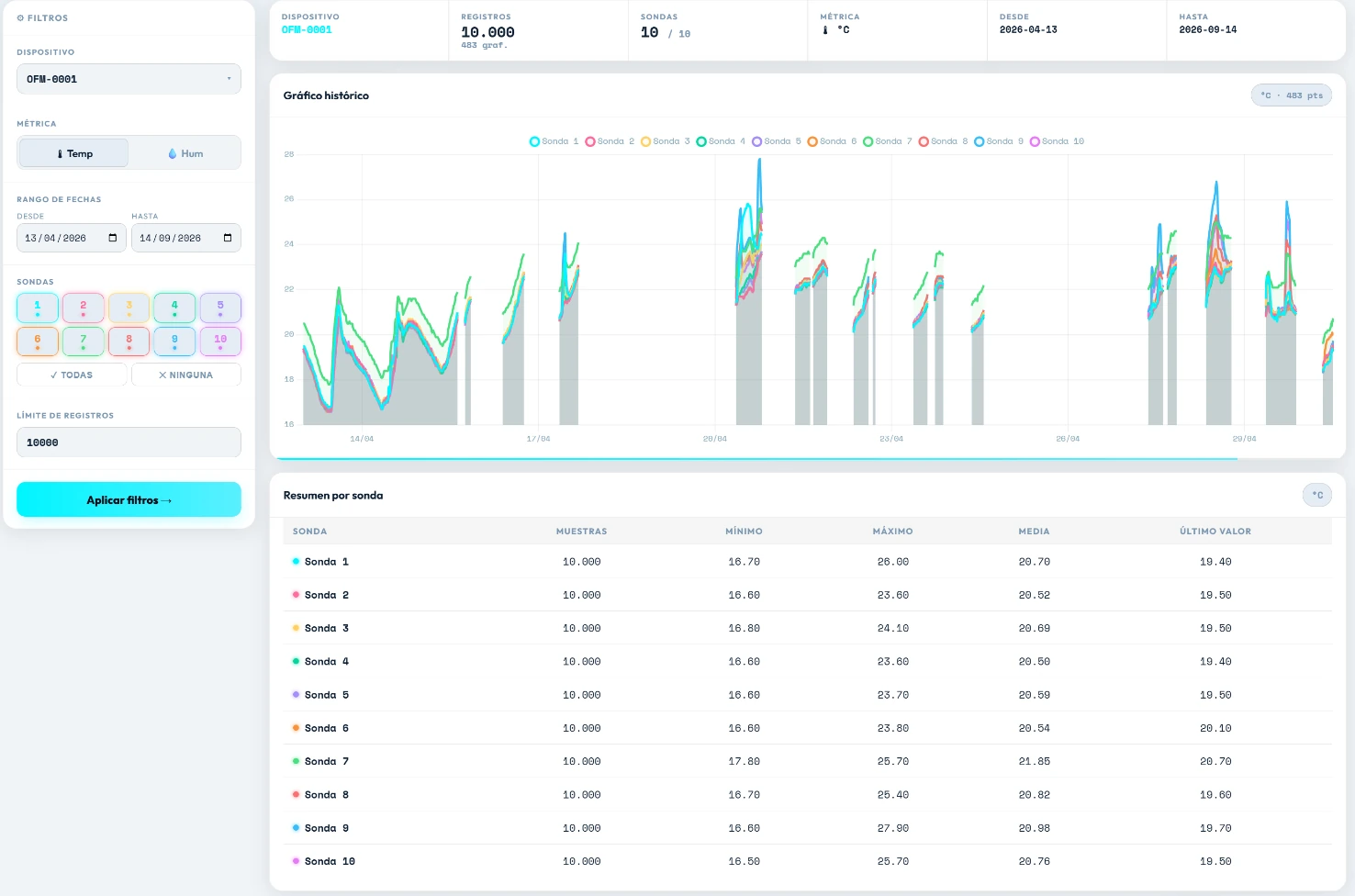
Task: Click the MEDIA column header
Action: tap(1034, 532)
